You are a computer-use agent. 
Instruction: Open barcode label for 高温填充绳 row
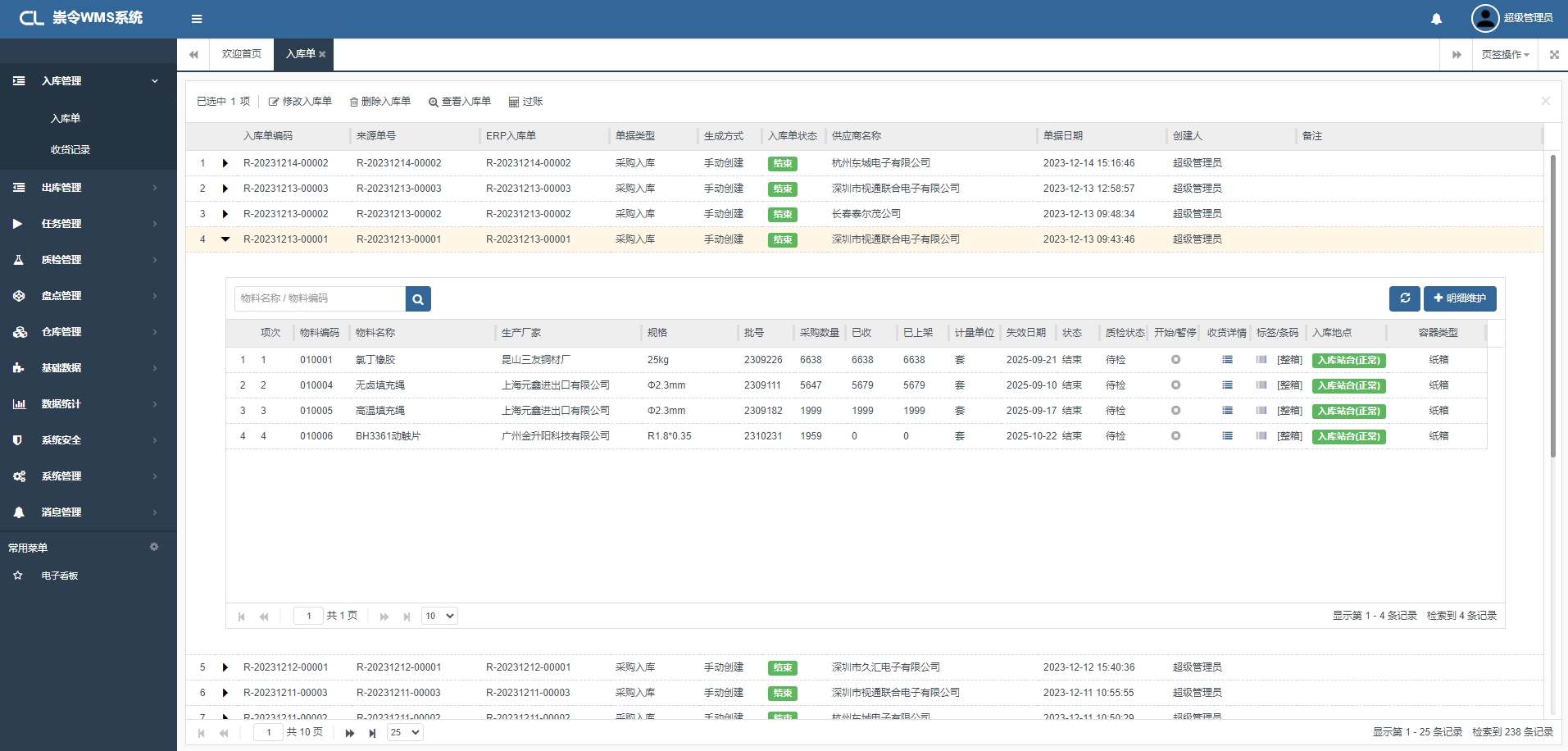click(x=1261, y=411)
